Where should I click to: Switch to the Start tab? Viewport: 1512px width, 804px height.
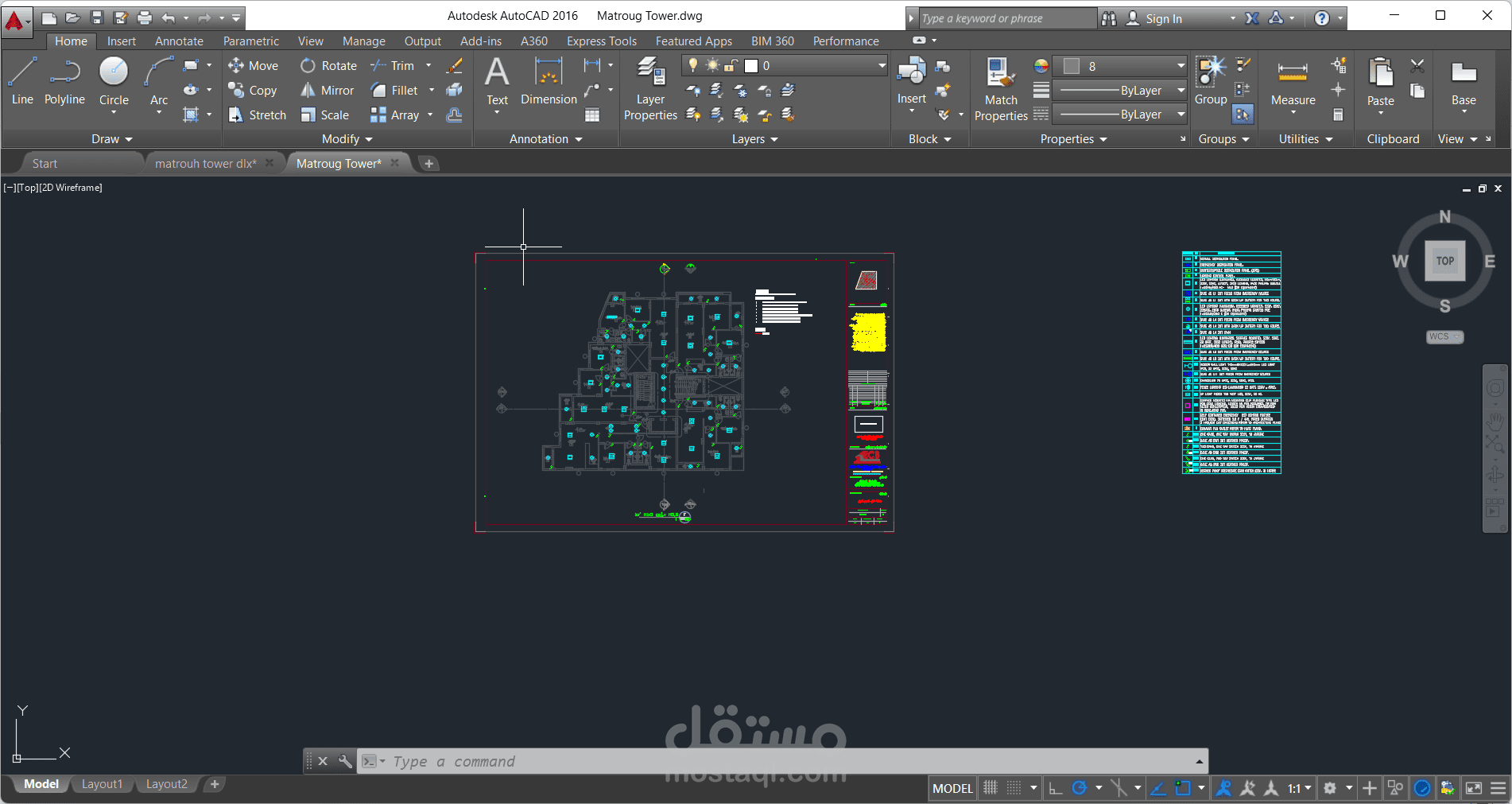click(45, 164)
